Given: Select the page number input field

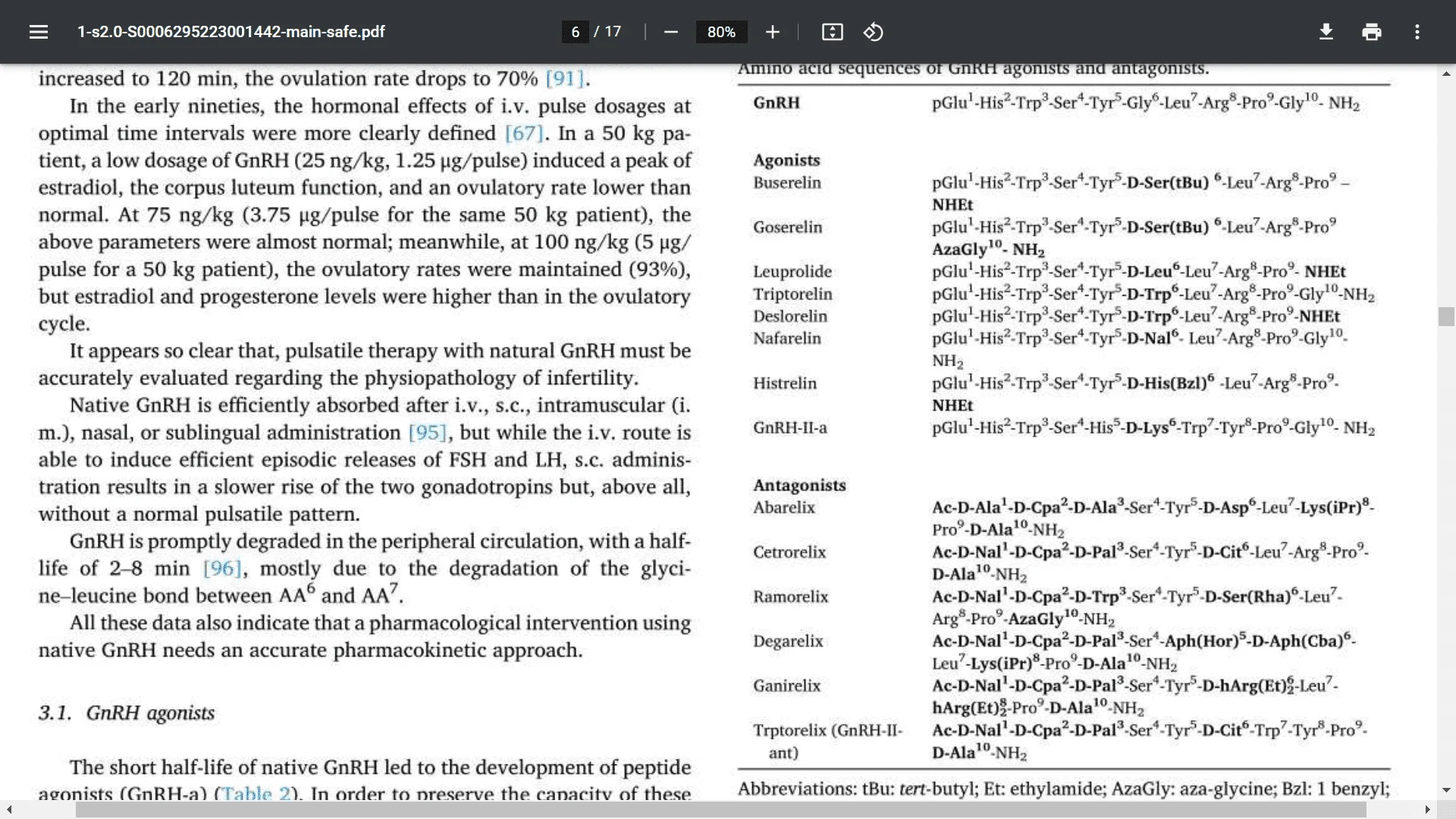Looking at the screenshot, I should 575,32.
